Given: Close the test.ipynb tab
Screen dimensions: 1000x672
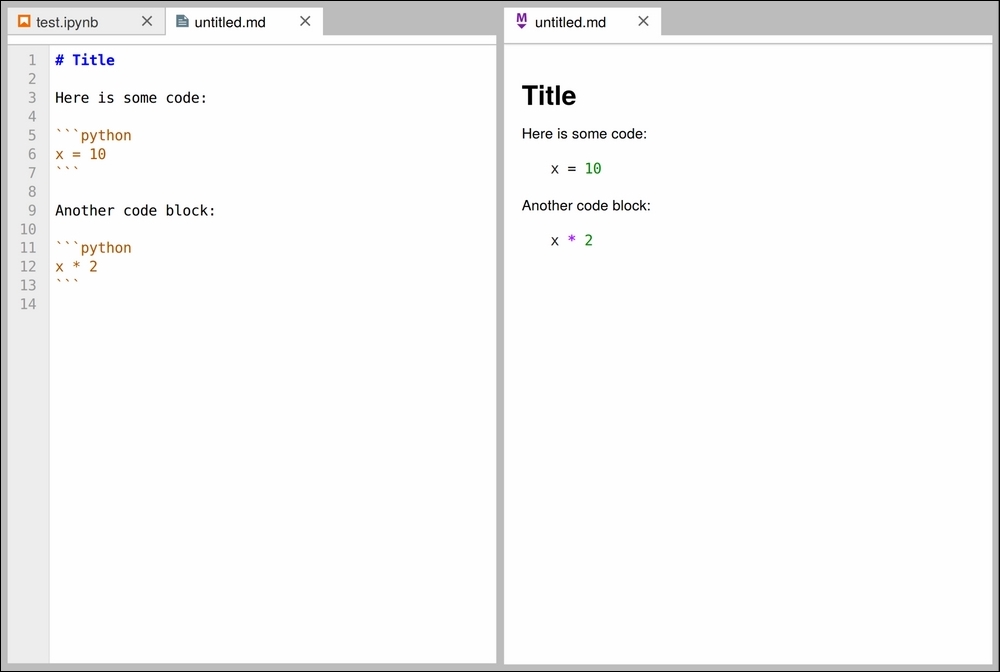Looking at the screenshot, I should pyautogui.click(x=147, y=22).
